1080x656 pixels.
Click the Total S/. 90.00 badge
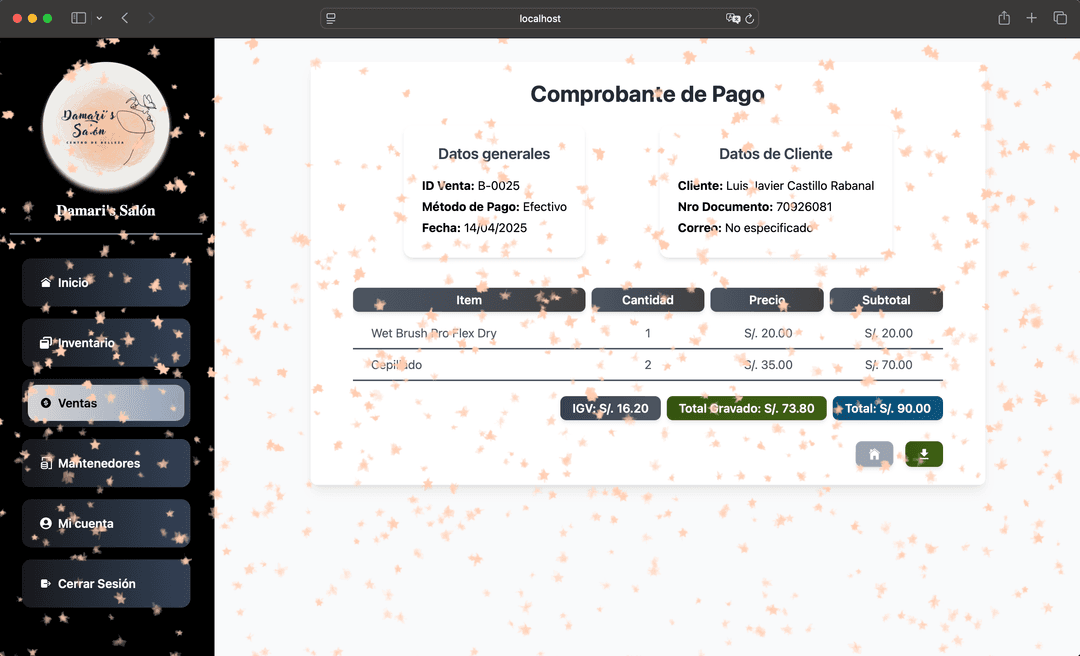click(887, 408)
